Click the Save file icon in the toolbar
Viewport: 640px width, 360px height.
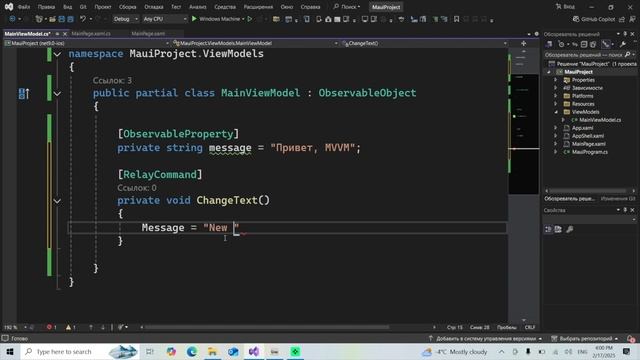point(62,19)
